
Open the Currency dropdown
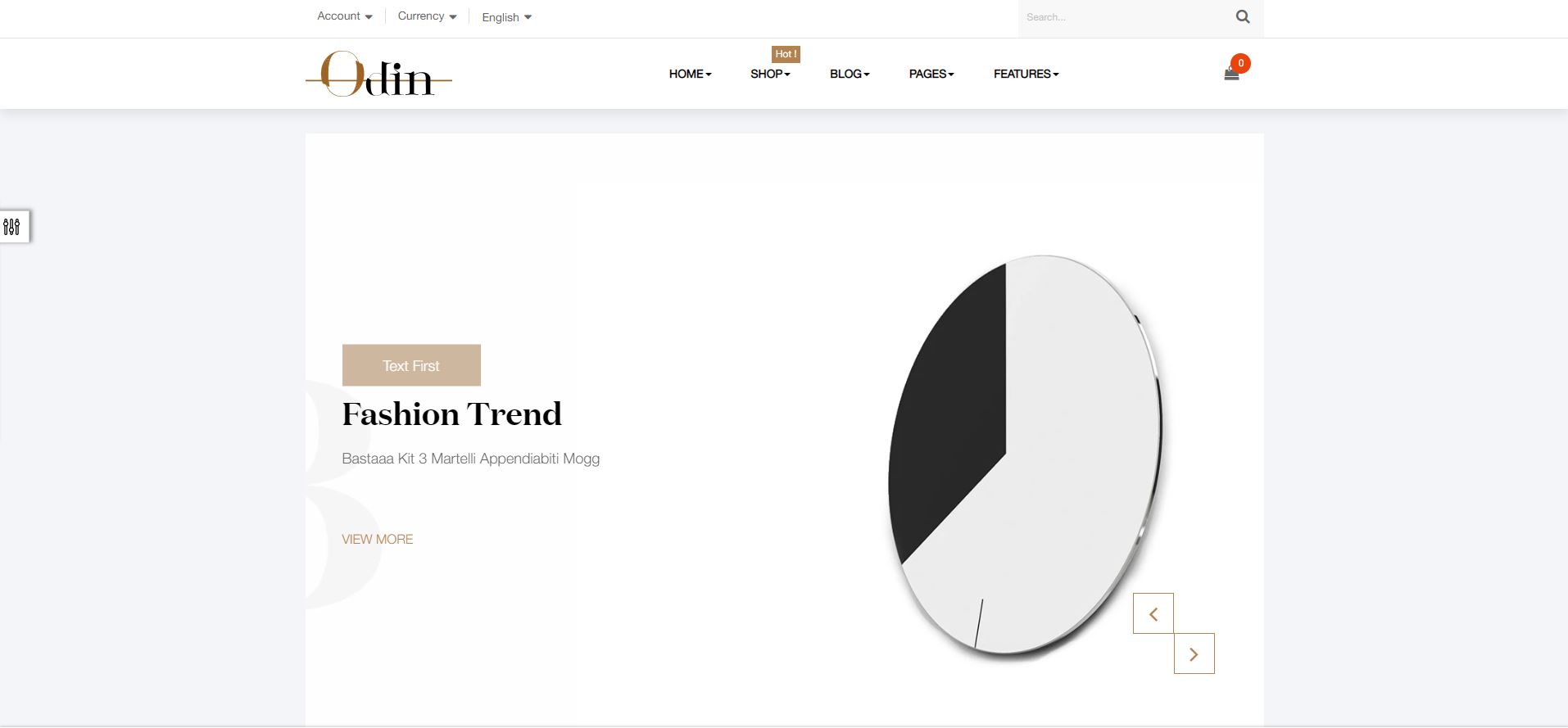tap(427, 16)
